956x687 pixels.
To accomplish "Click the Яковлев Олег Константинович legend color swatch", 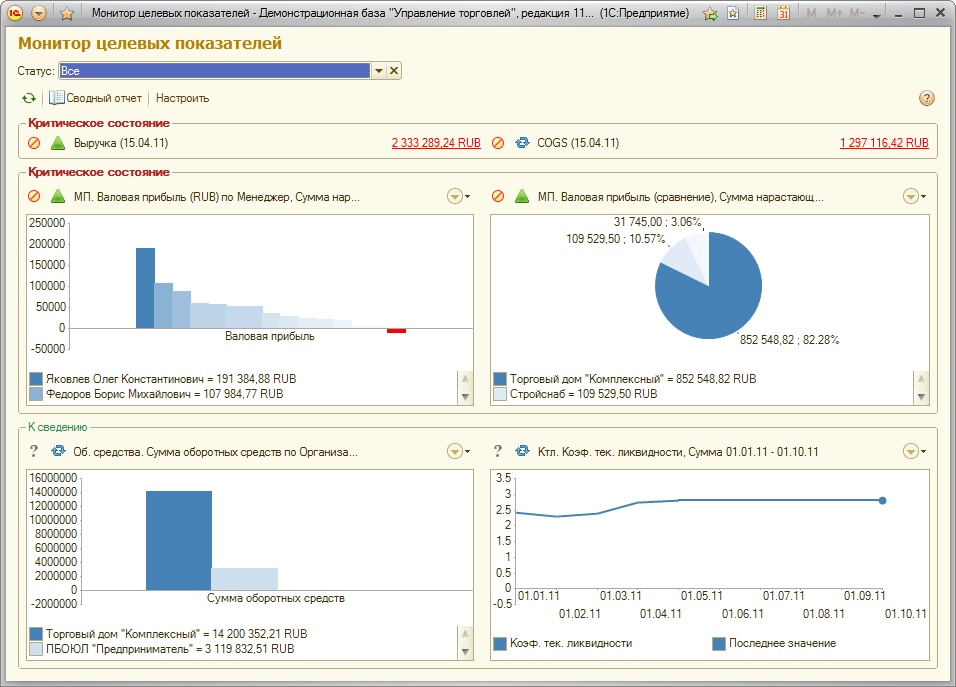I will 36,379.
